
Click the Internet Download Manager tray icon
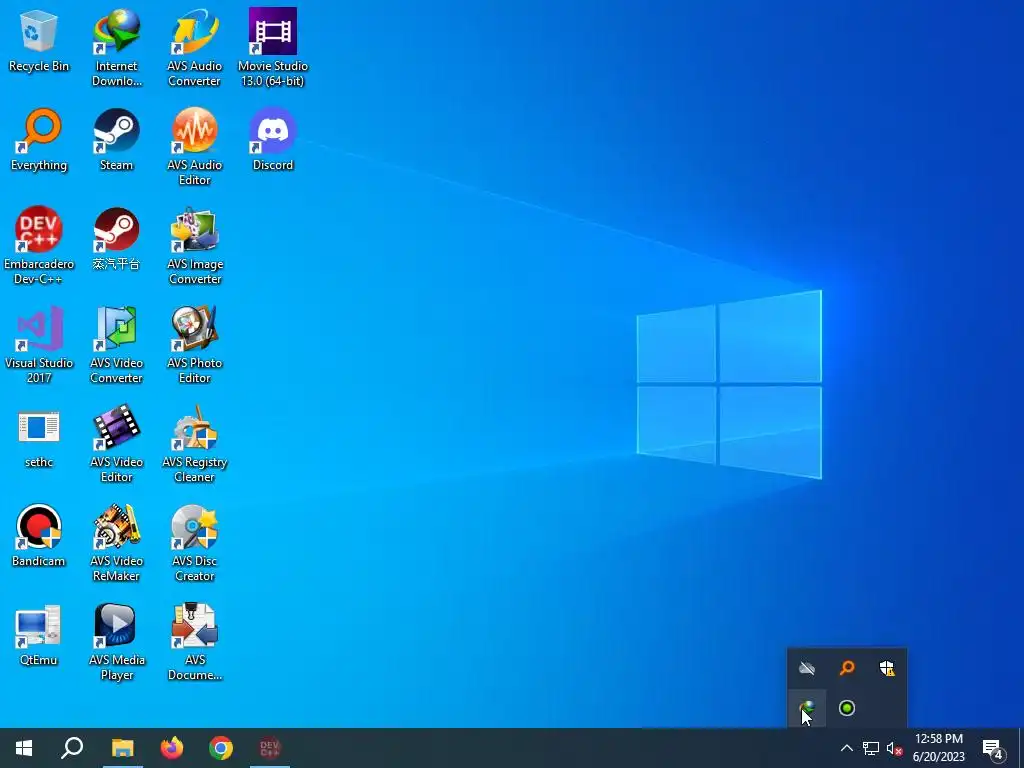tap(807, 708)
